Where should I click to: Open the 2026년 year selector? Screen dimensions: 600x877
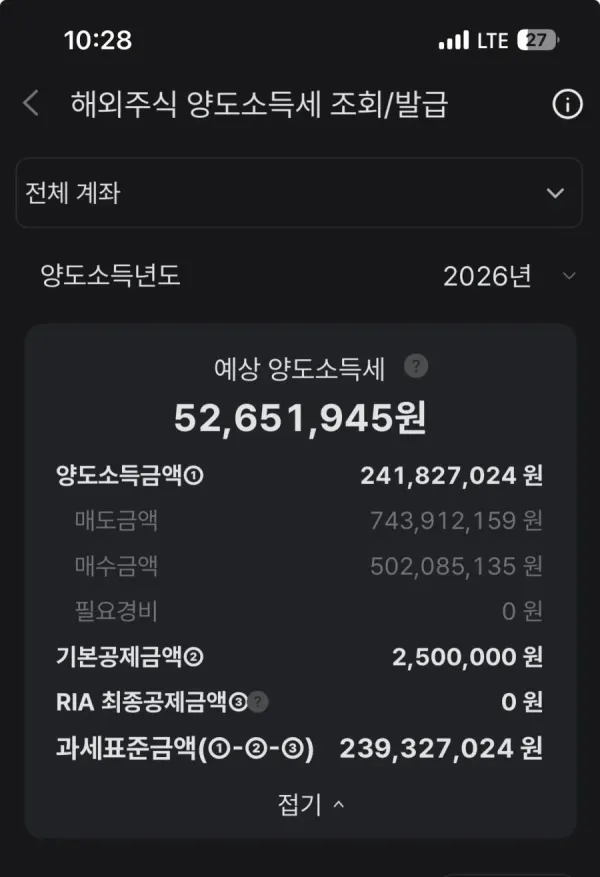tap(509, 276)
